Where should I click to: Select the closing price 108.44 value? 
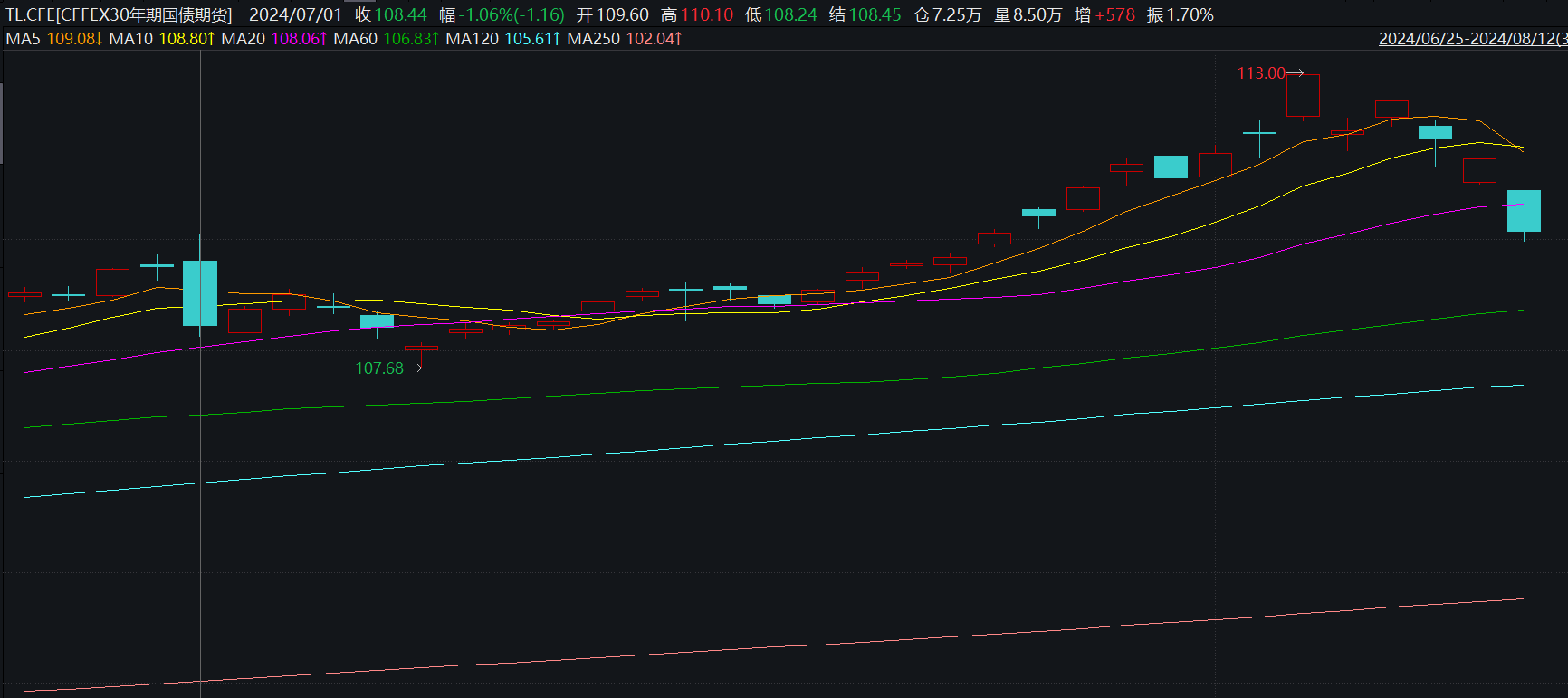click(x=400, y=15)
